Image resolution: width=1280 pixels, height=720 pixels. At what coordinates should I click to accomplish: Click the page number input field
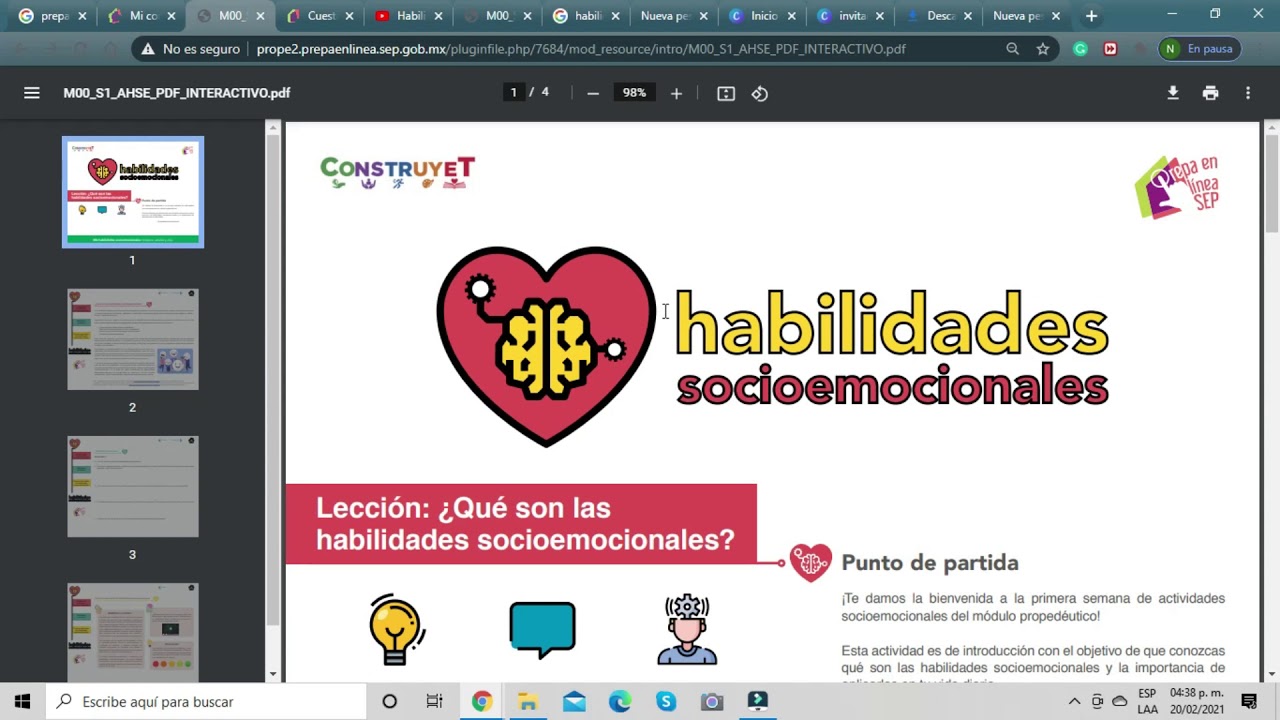point(514,93)
